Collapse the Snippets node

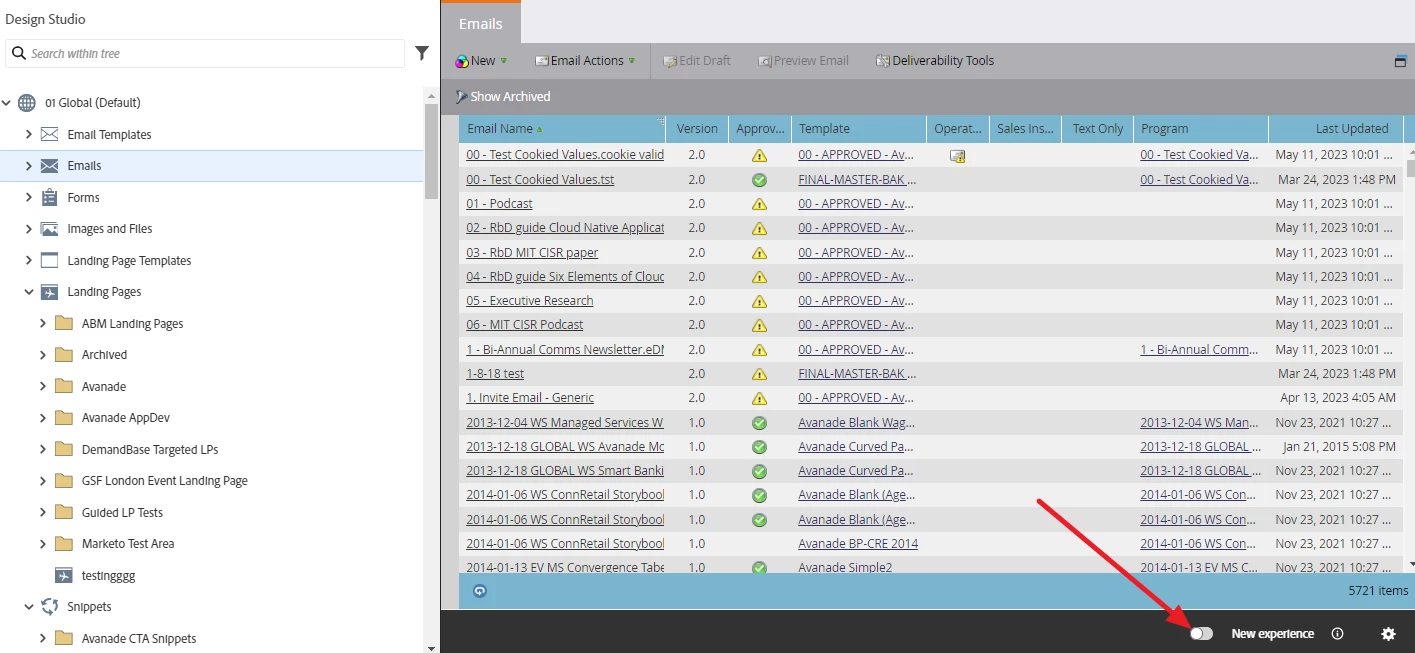(29, 607)
